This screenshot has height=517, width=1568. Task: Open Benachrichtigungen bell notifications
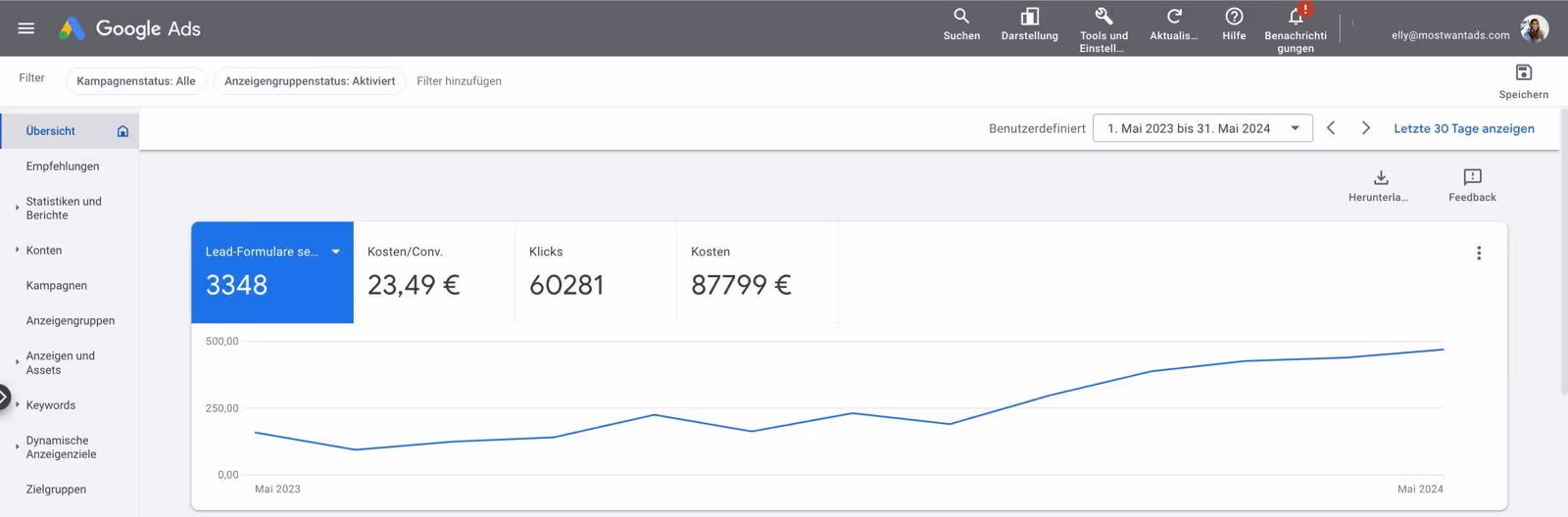point(1296,28)
